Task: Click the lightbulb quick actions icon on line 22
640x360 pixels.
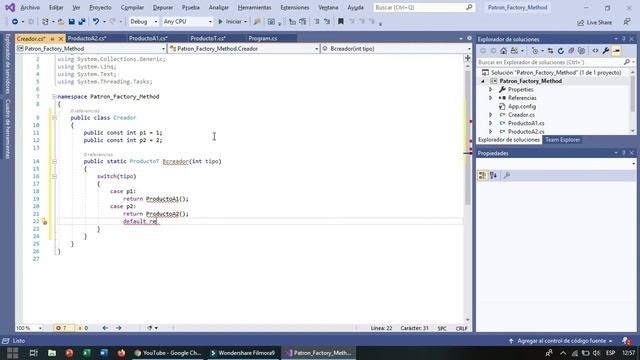Action: coord(44,222)
